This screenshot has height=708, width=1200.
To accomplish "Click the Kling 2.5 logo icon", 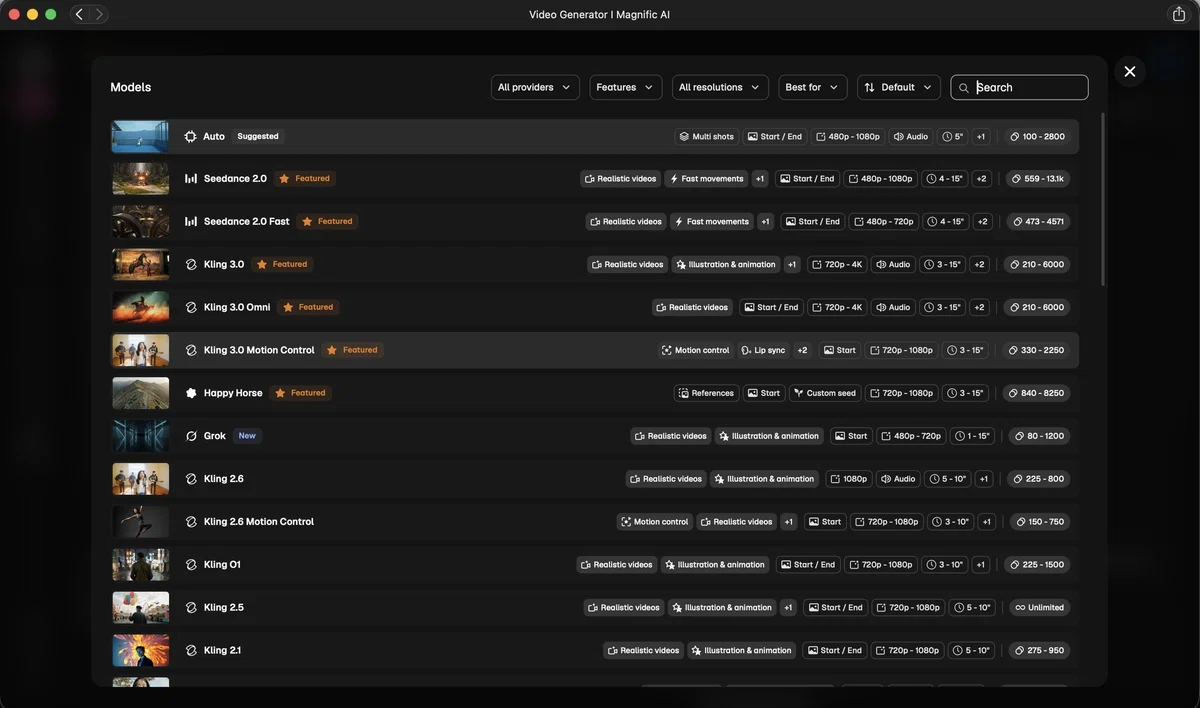I will click(191, 608).
